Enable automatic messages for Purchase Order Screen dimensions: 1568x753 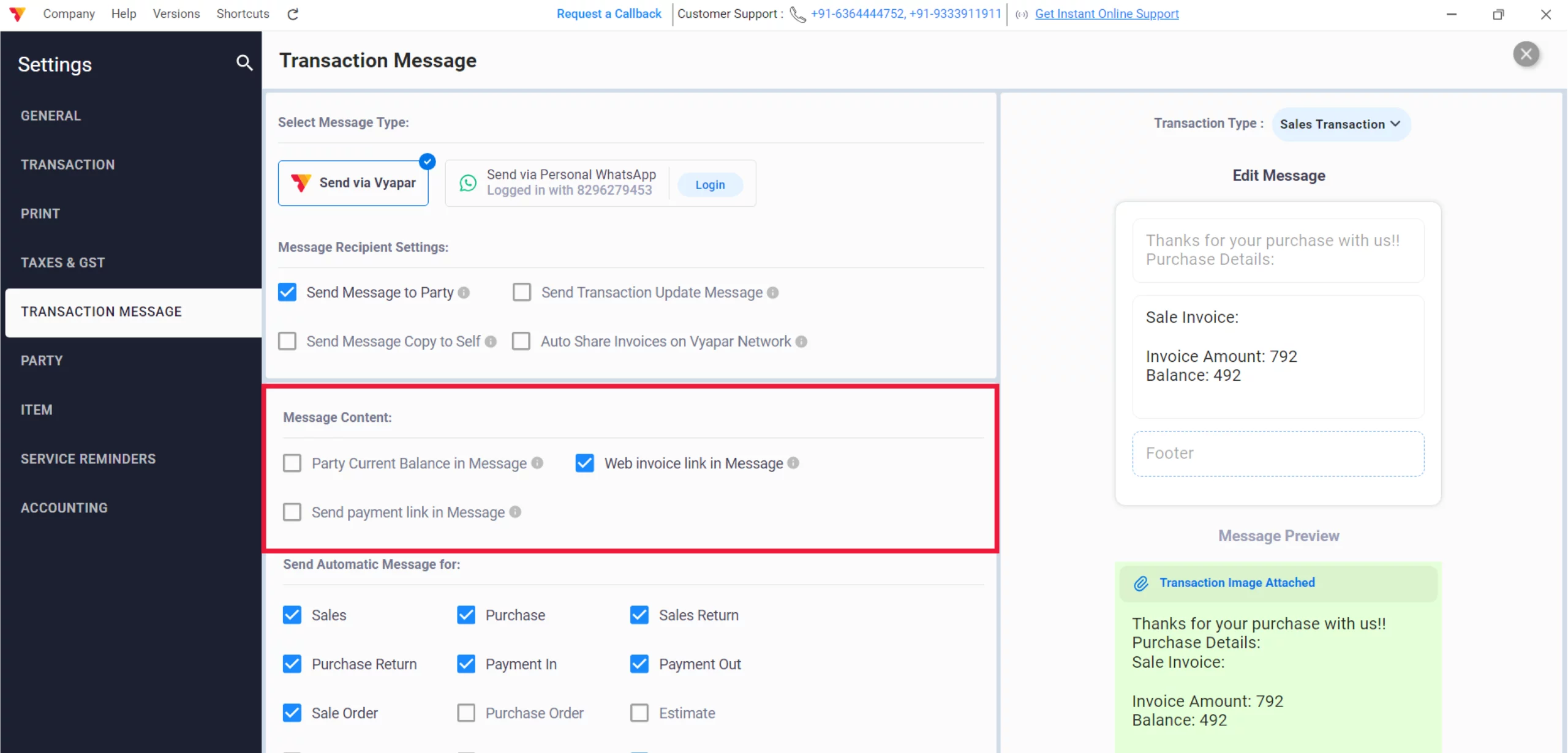(467, 712)
